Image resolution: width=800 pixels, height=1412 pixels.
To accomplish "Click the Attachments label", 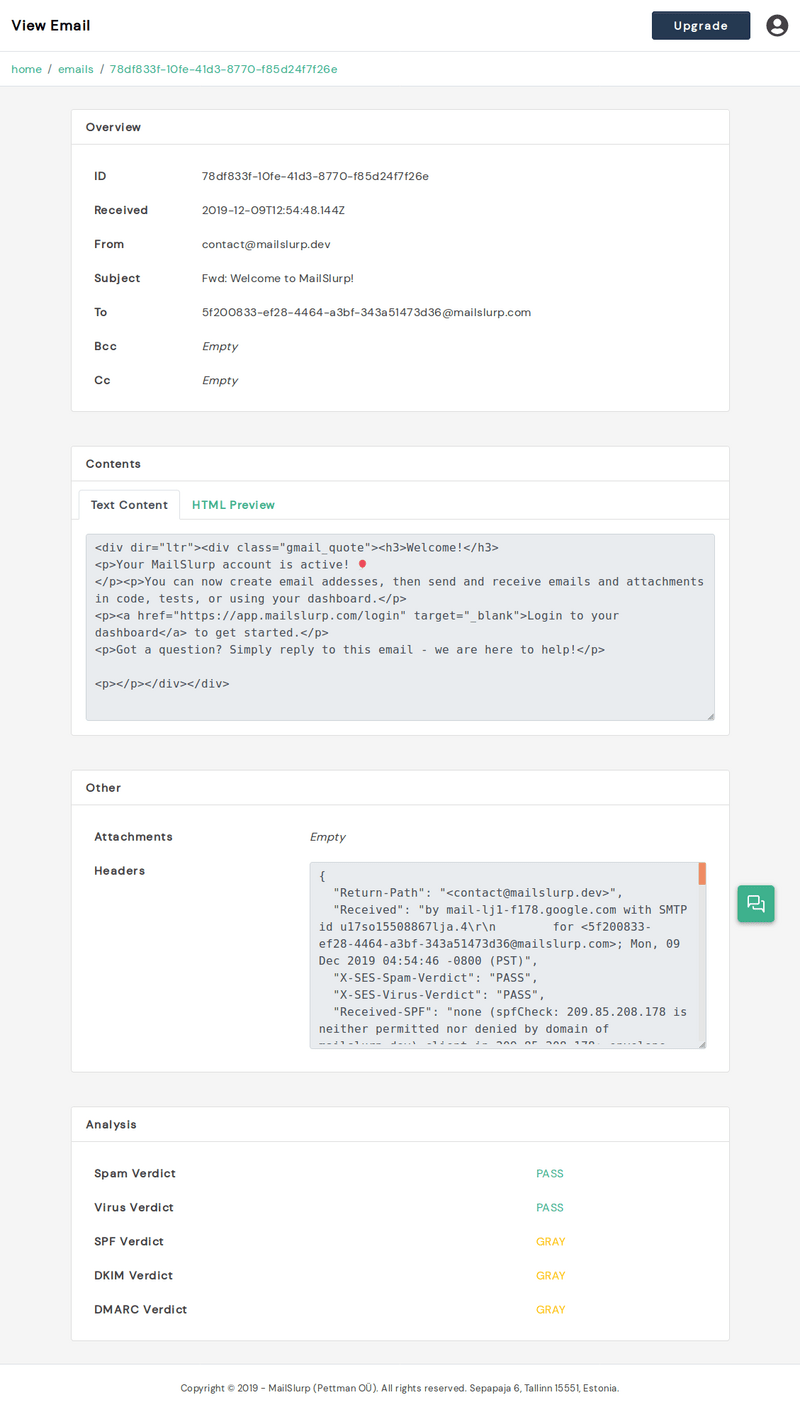I will click(133, 837).
